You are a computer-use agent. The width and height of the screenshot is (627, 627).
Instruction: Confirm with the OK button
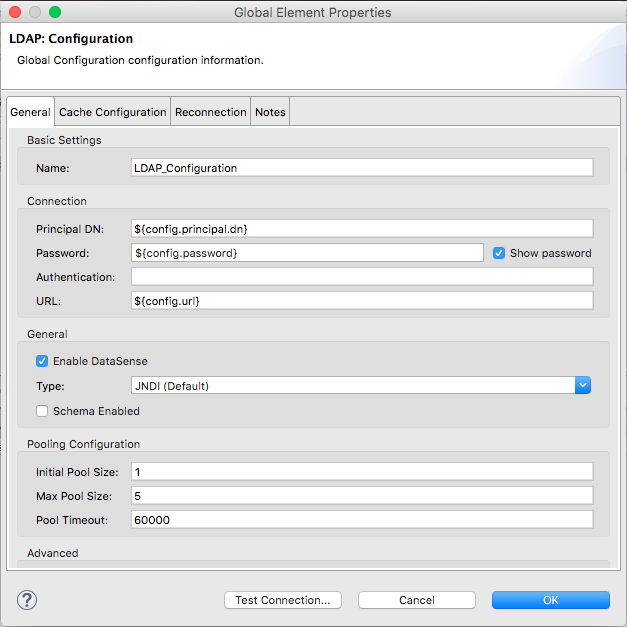551,600
